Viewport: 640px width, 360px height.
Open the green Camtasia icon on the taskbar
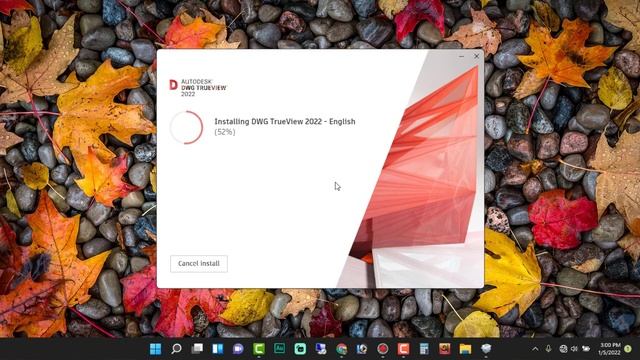[259, 349]
